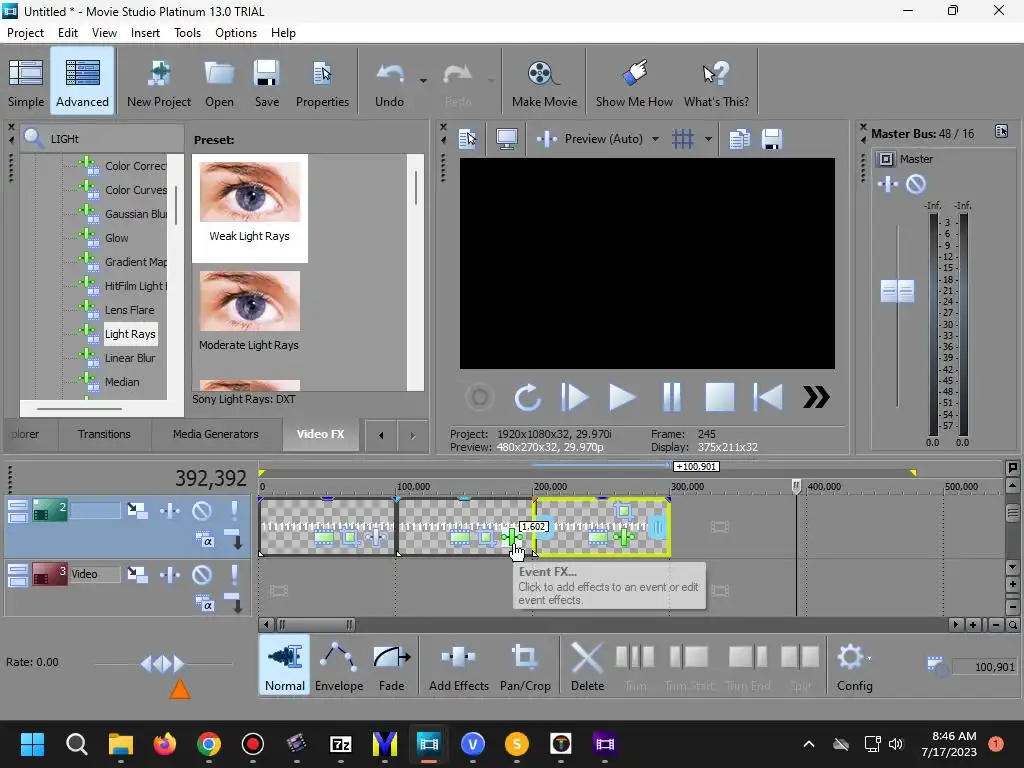The height and width of the screenshot is (768, 1024).
Task: Save the project with the Save icon
Action: click(x=266, y=82)
